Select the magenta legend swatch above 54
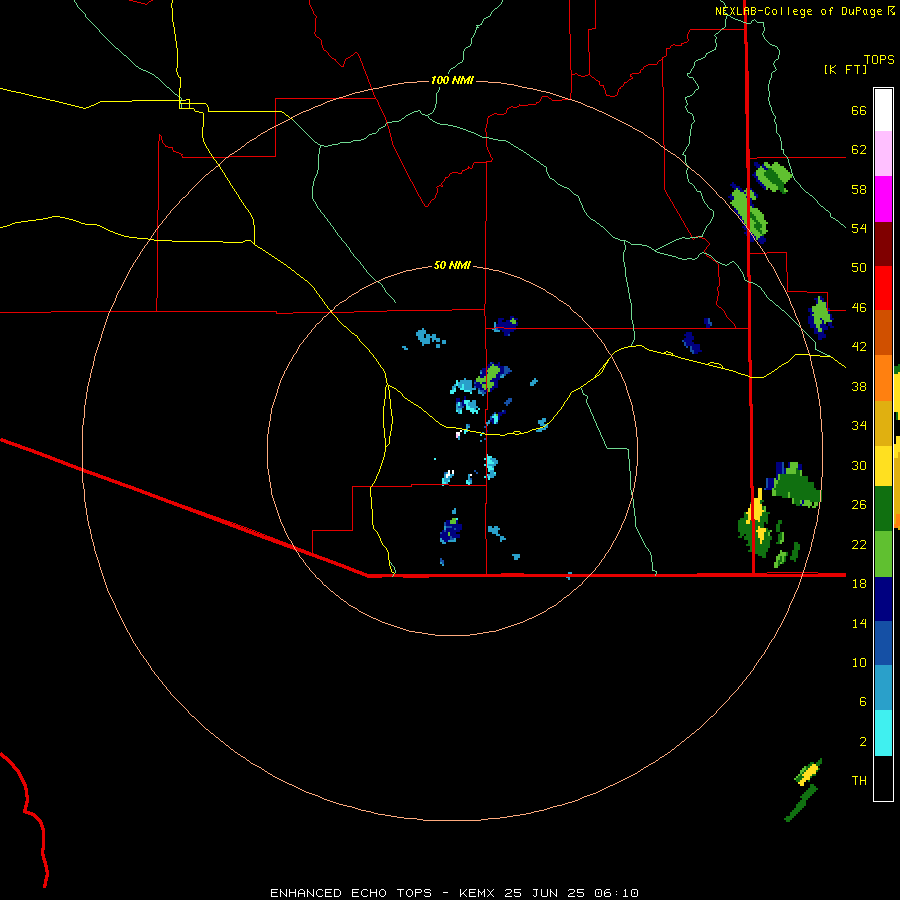 click(883, 199)
